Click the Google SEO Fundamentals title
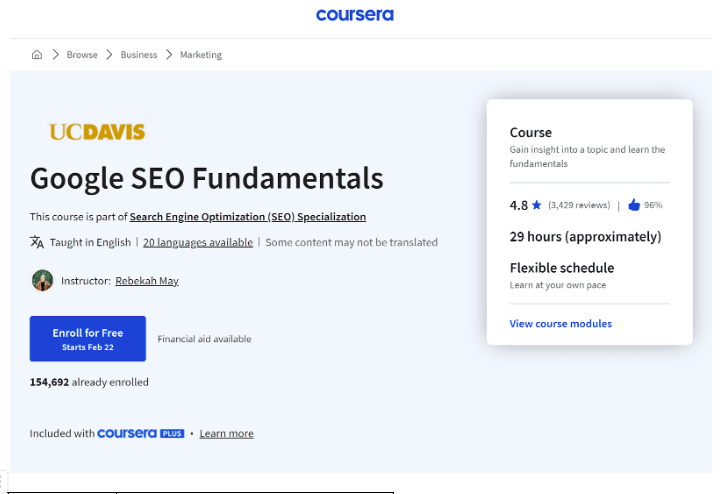Viewport: 727px width, 494px height. (x=207, y=179)
